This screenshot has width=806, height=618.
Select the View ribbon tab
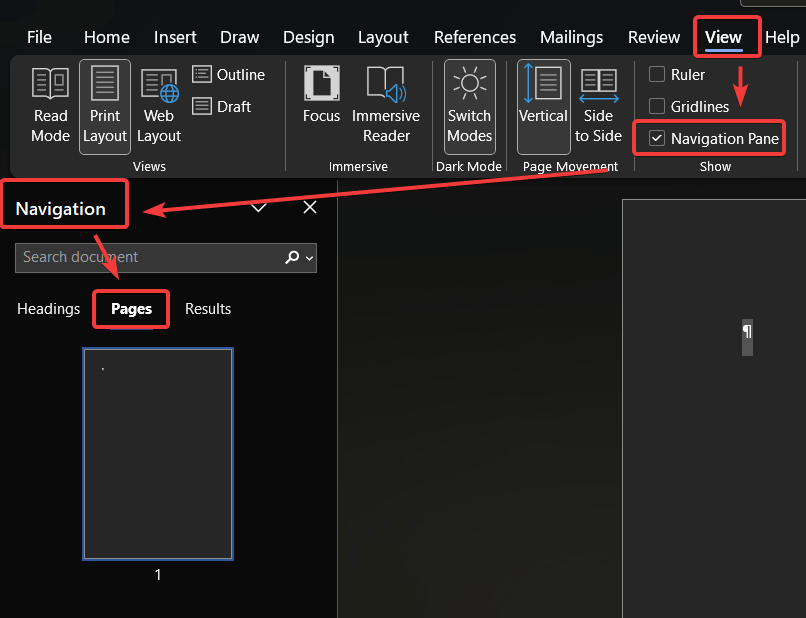pyautogui.click(x=723, y=37)
